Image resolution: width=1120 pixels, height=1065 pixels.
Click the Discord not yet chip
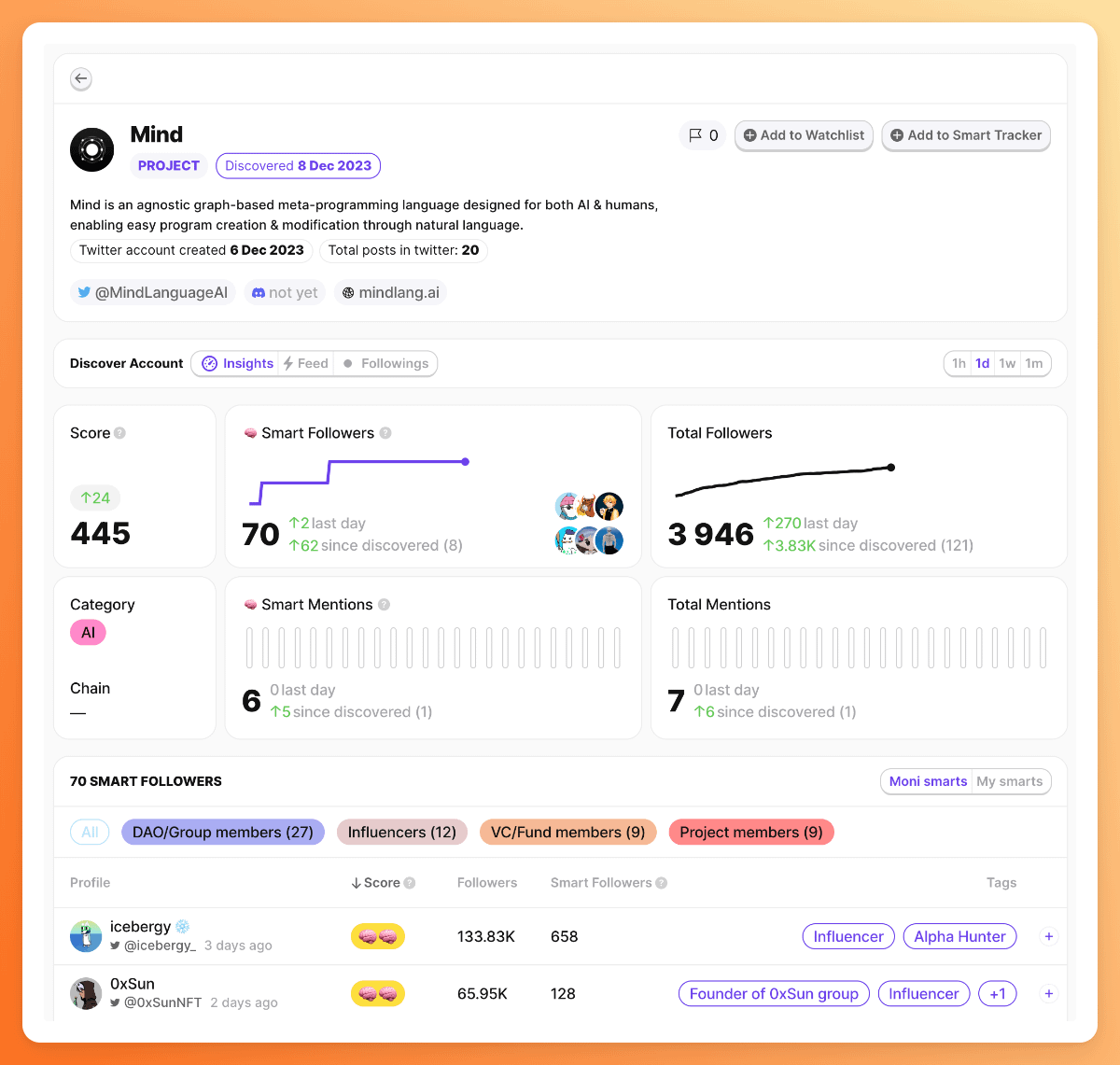coord(286,292)
